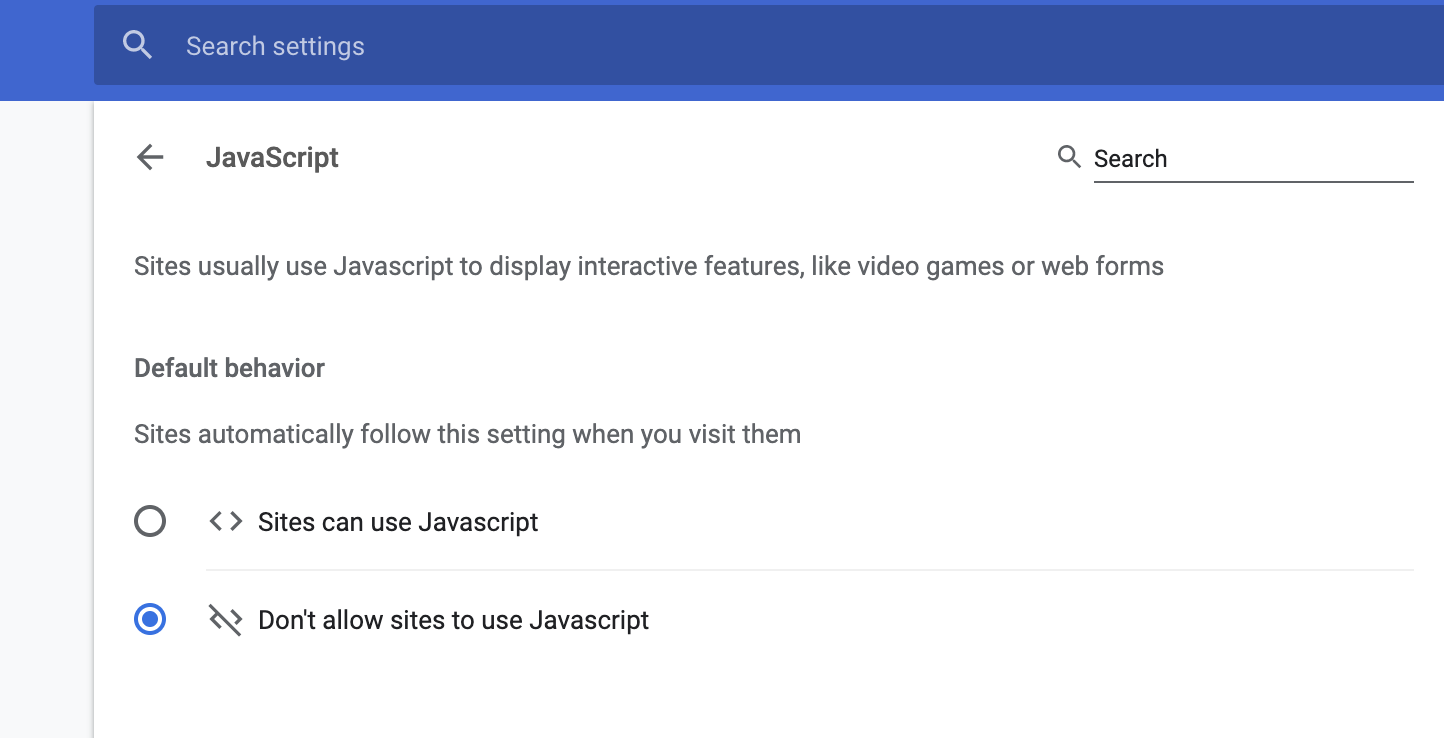Click the 'Default behavior' heading

click(229, 368)
